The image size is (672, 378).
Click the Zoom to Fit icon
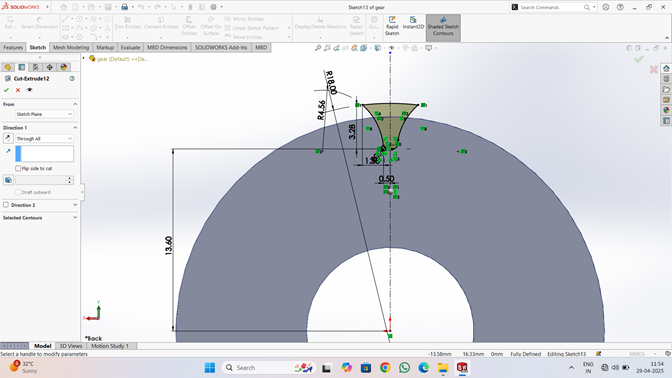coord(318,48)
